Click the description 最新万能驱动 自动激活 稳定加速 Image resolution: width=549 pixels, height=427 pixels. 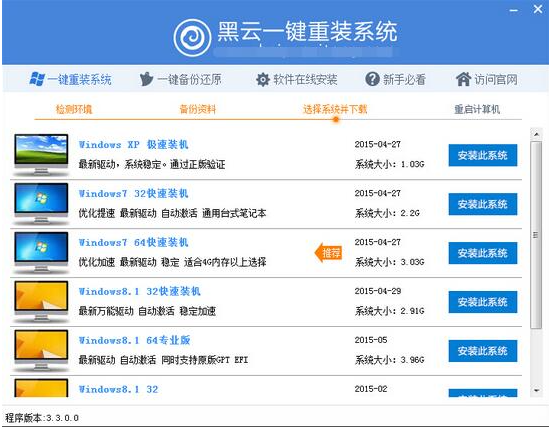(147, 311)
